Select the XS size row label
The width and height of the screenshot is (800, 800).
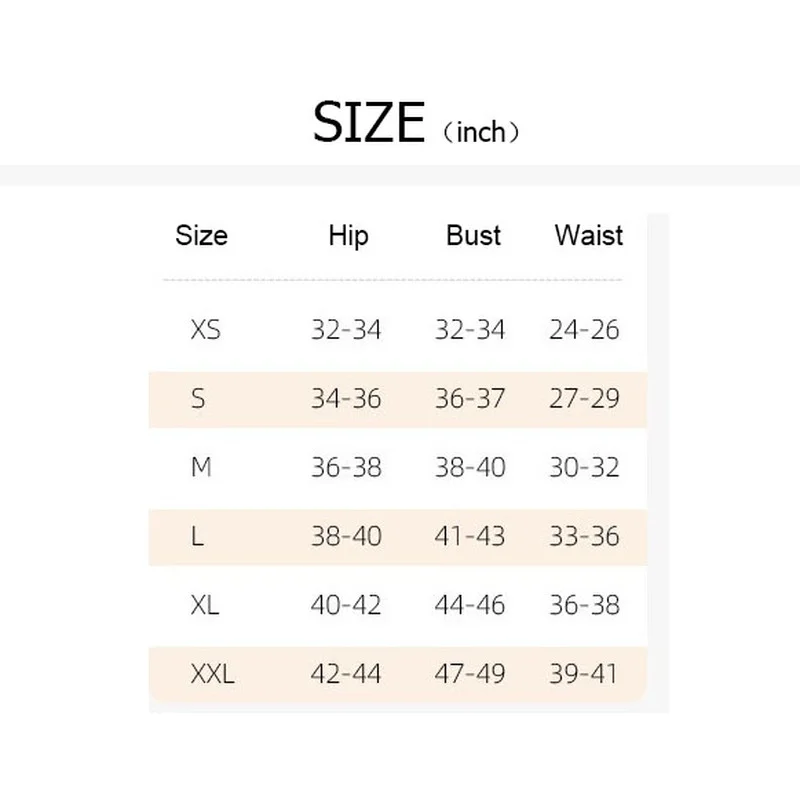coord(205,330)
